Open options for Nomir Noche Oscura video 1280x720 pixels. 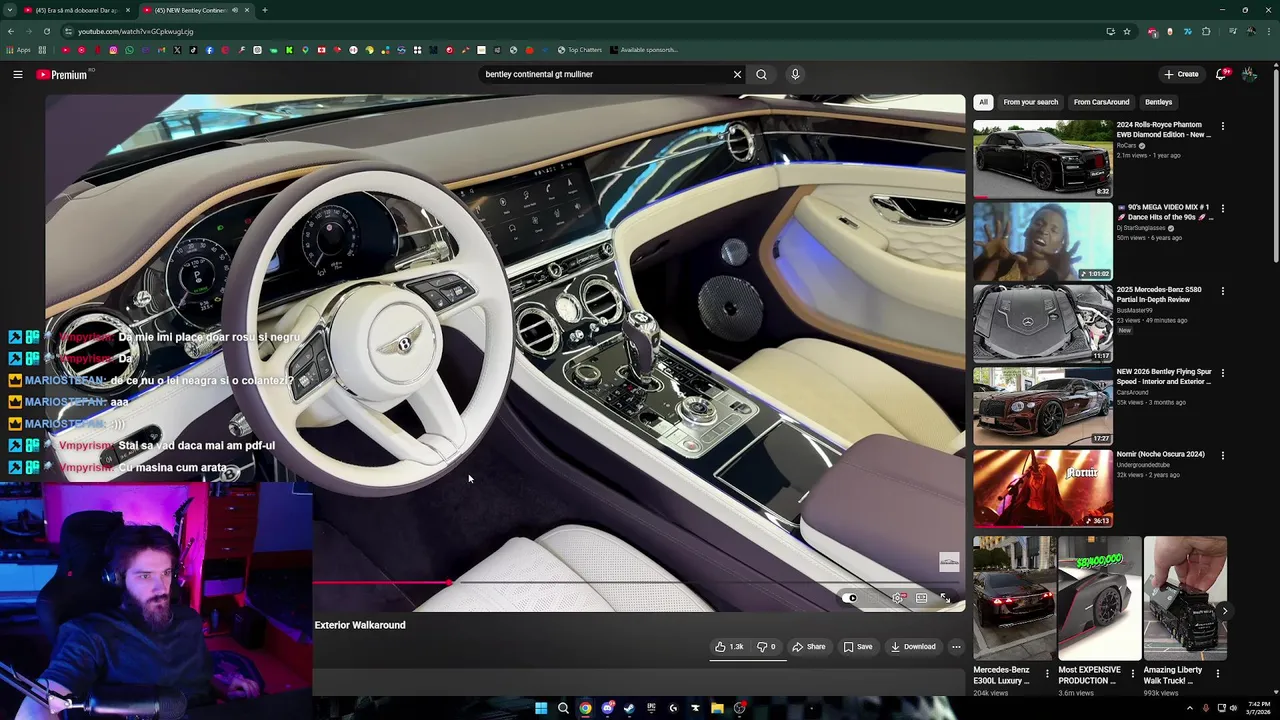1222,455
